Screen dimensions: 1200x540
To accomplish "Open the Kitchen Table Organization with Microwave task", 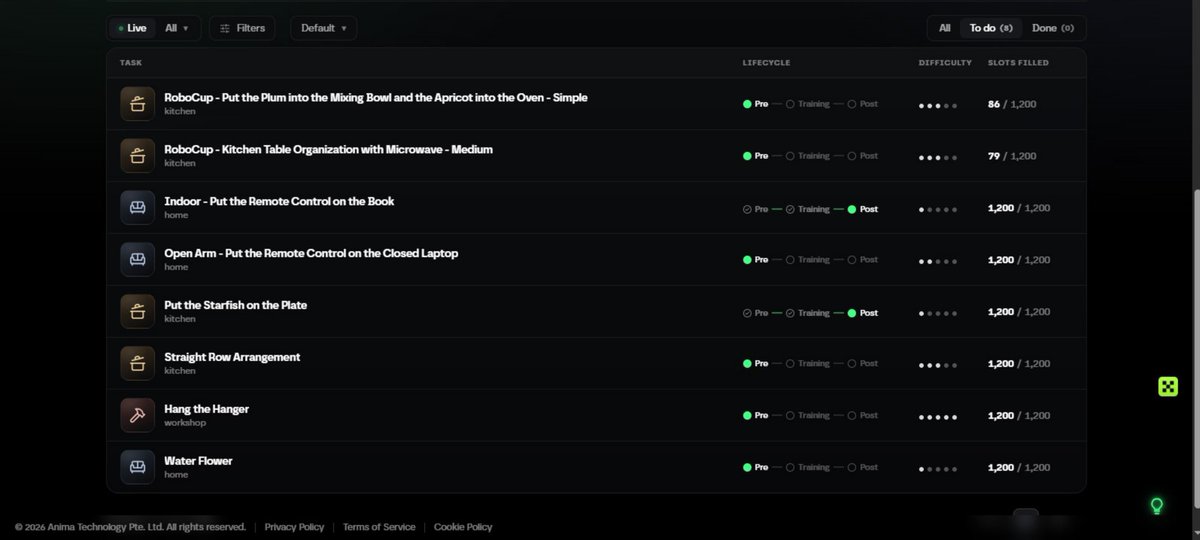I will tap(328, 150).
